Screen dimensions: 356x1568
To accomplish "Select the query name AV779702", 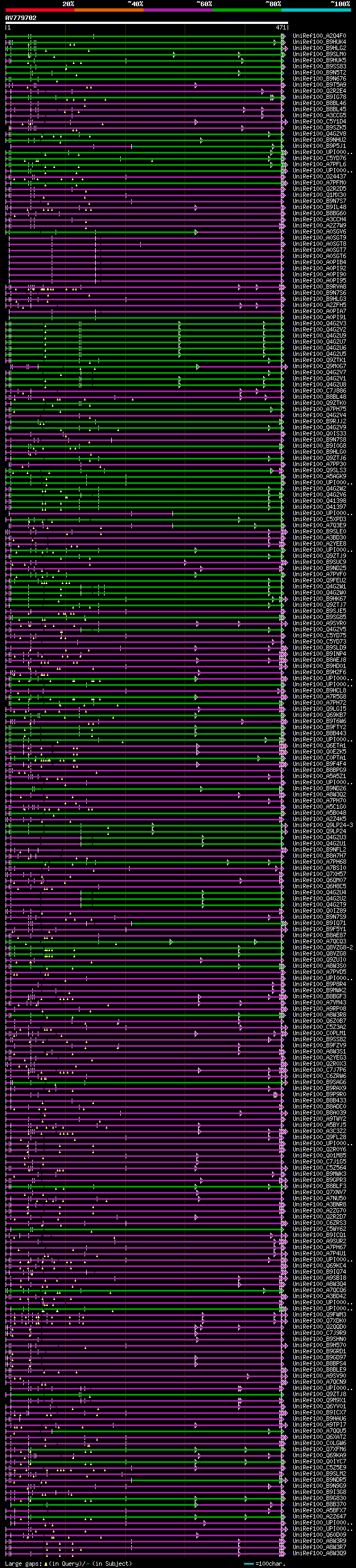I will [21, 18].
